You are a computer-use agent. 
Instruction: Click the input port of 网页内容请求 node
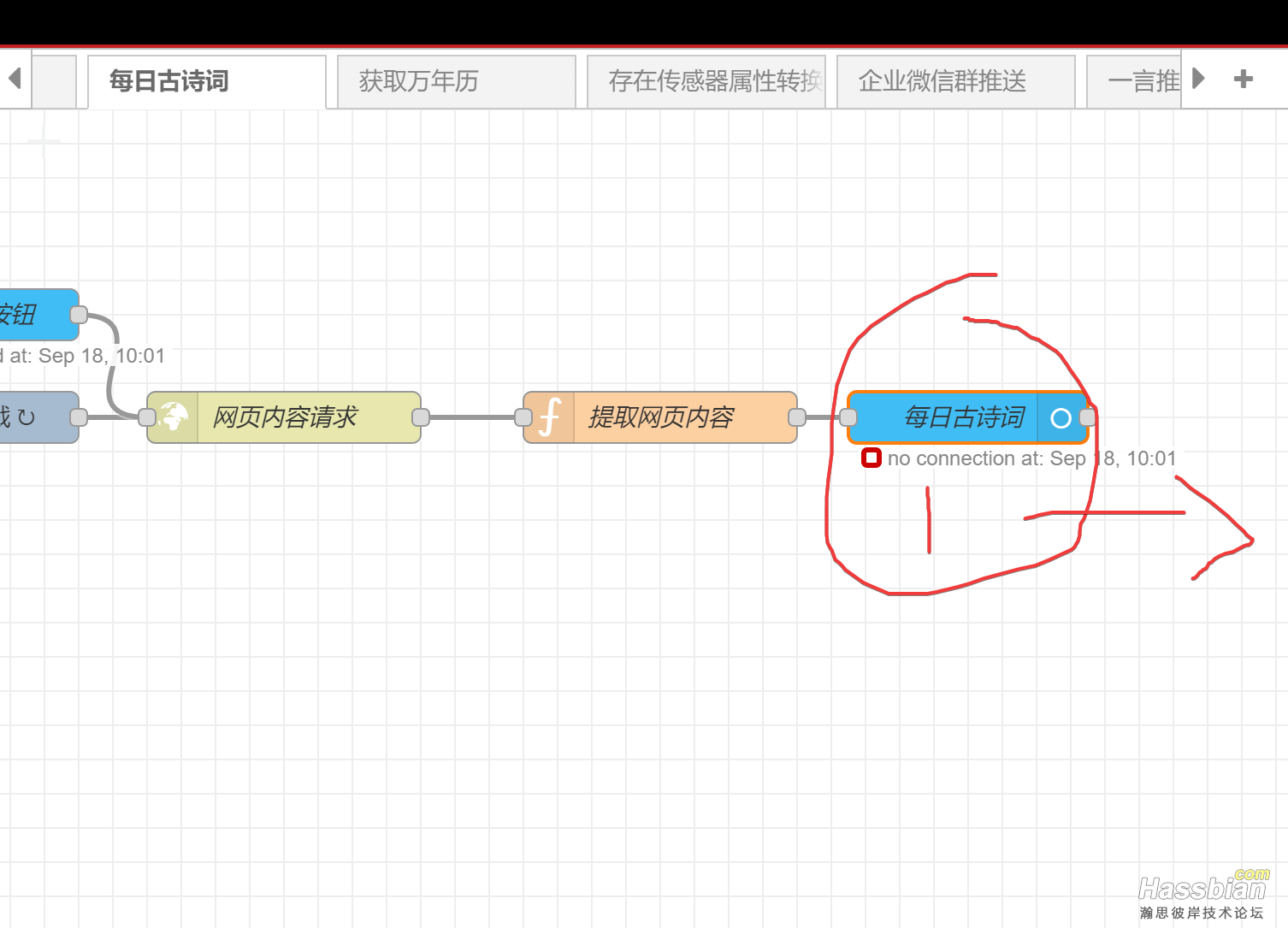147,417
